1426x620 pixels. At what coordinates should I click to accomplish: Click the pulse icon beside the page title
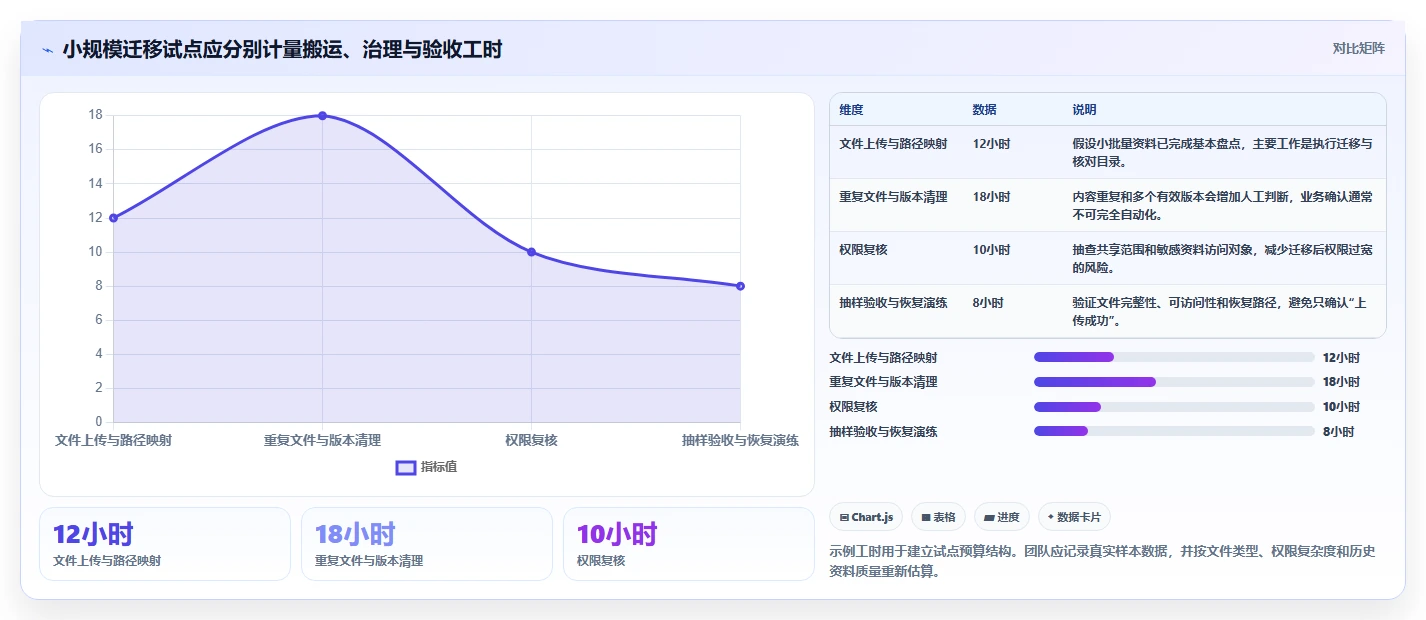(48, 49)
